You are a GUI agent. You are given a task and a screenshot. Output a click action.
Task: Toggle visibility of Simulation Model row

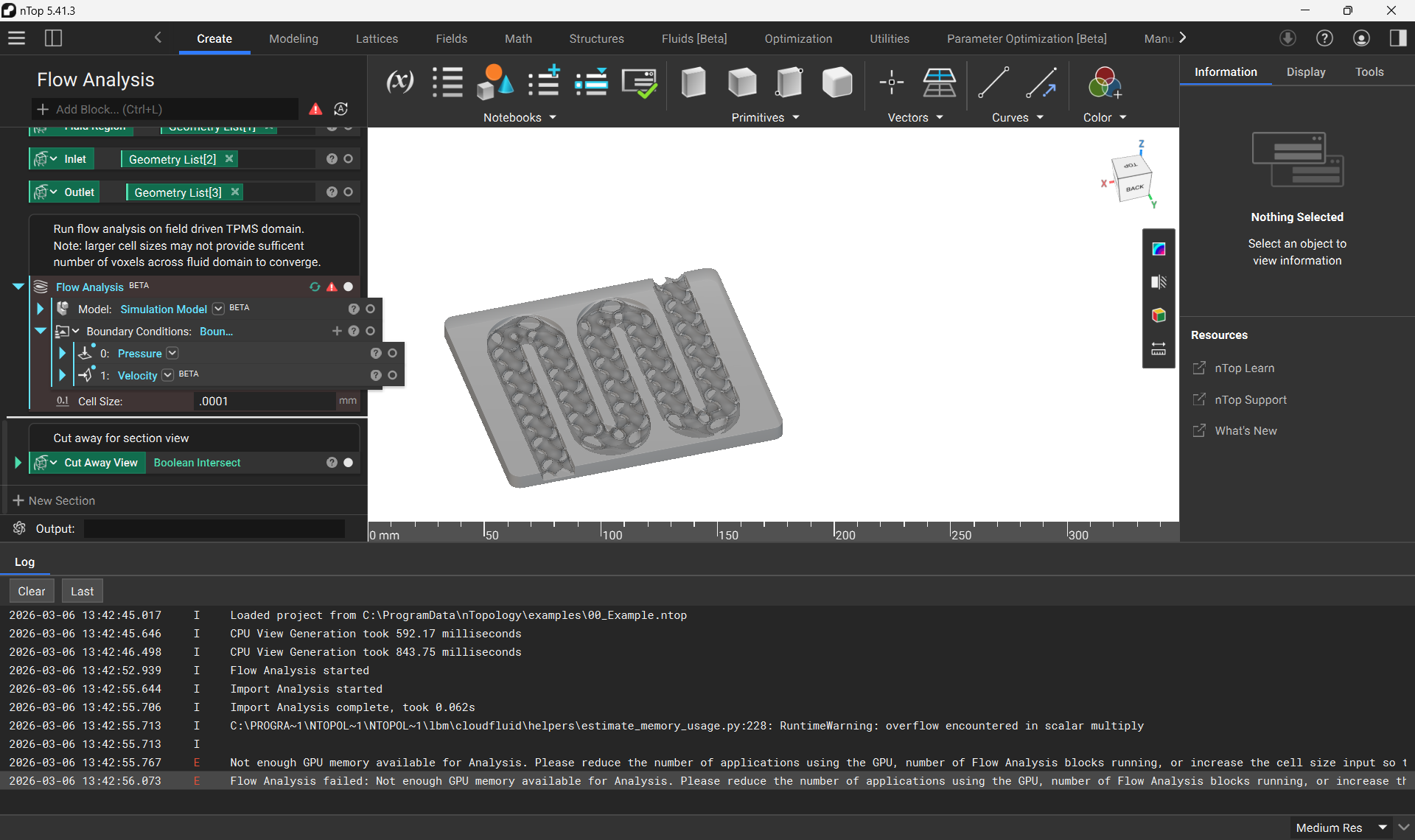(x=370, y=309)
